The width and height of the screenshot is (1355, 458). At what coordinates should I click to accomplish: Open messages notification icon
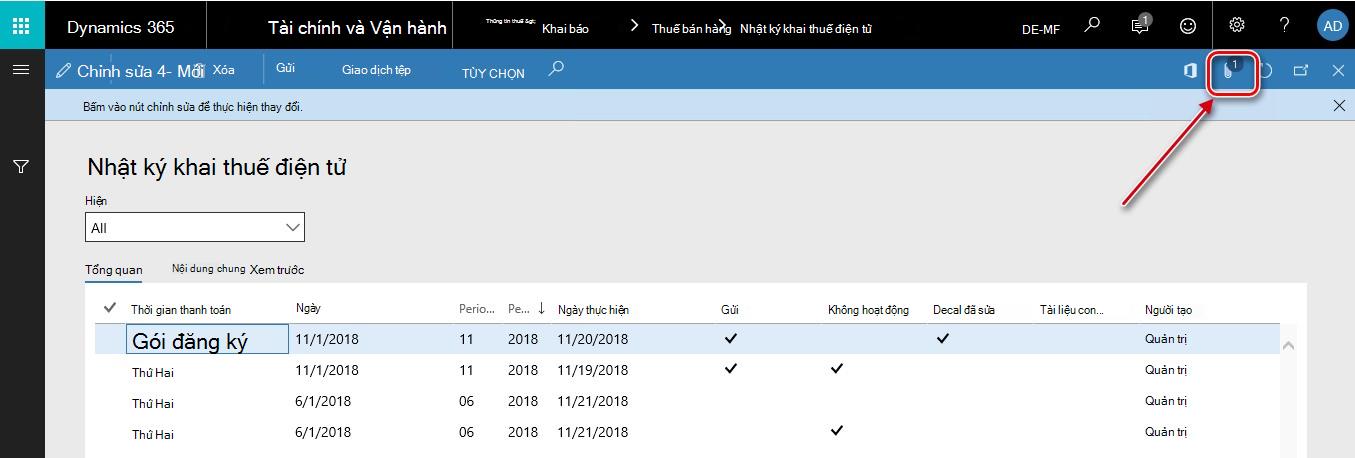[x=1140, y=25]
